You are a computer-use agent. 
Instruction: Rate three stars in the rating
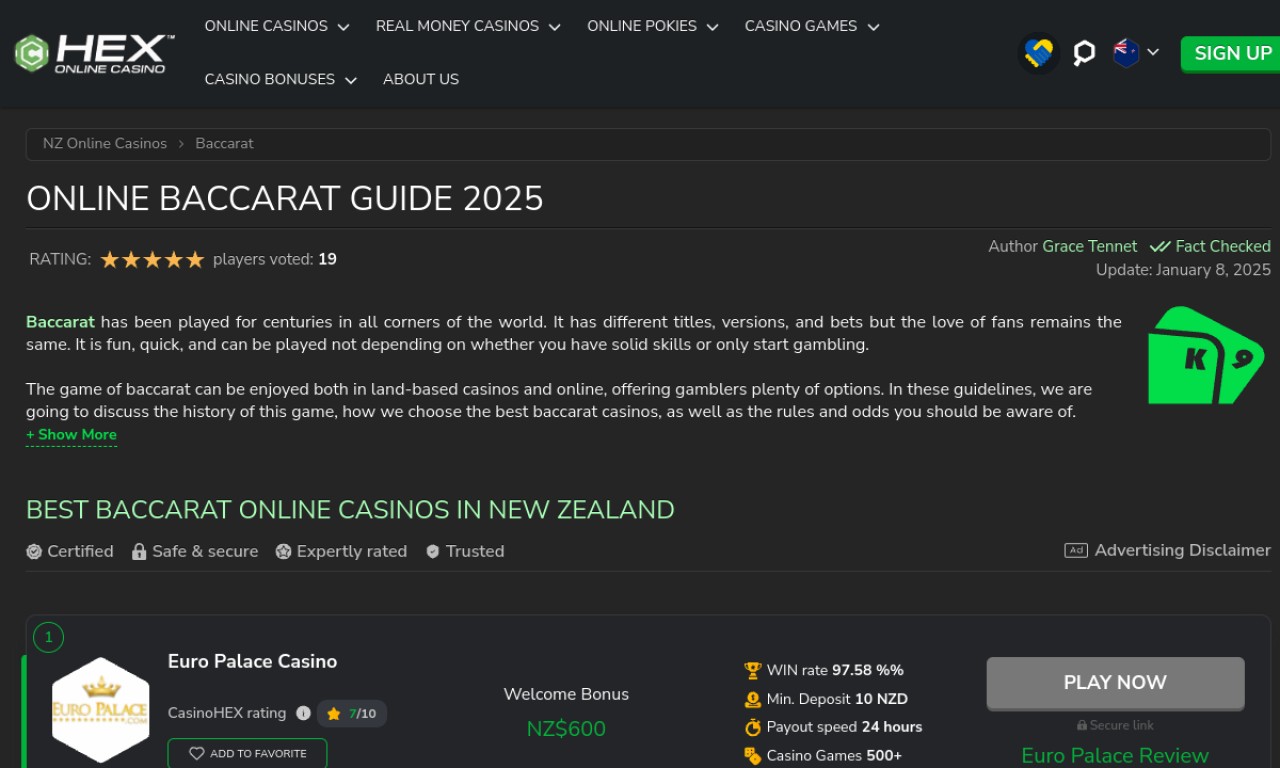tap(152, 260)
